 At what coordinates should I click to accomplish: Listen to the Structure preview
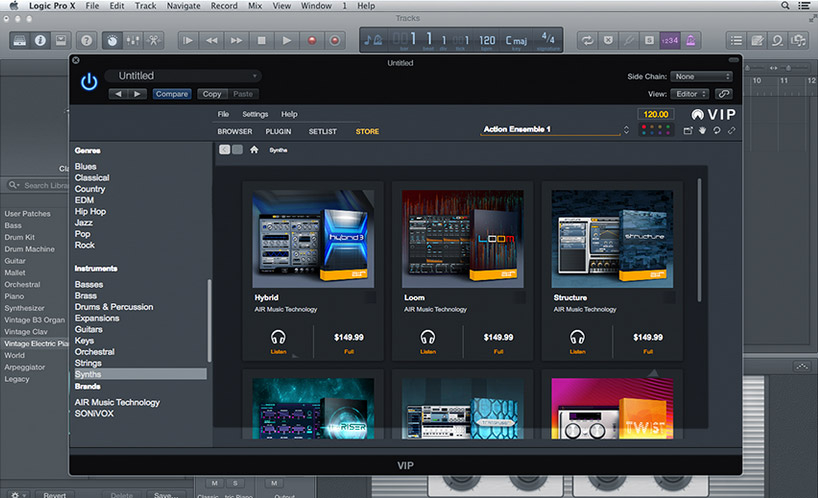click(x=577, y=341)
